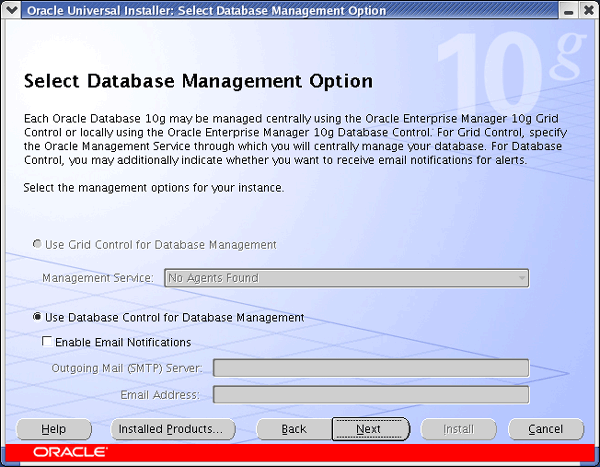Go Back to the previous installer step
The height and width of the screenshot is (467, 600).
(x=294, y=429)
